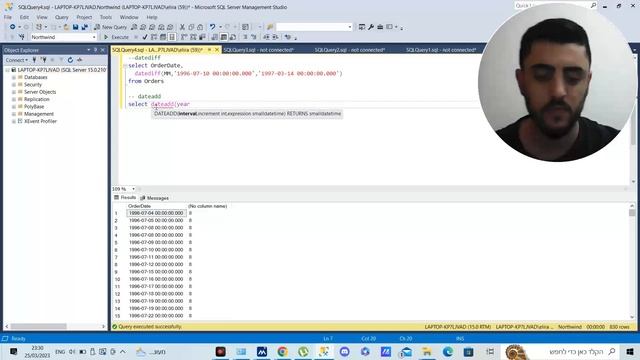640x360 pixels.
Task: Expand the Management node
Action: point(14,114)
